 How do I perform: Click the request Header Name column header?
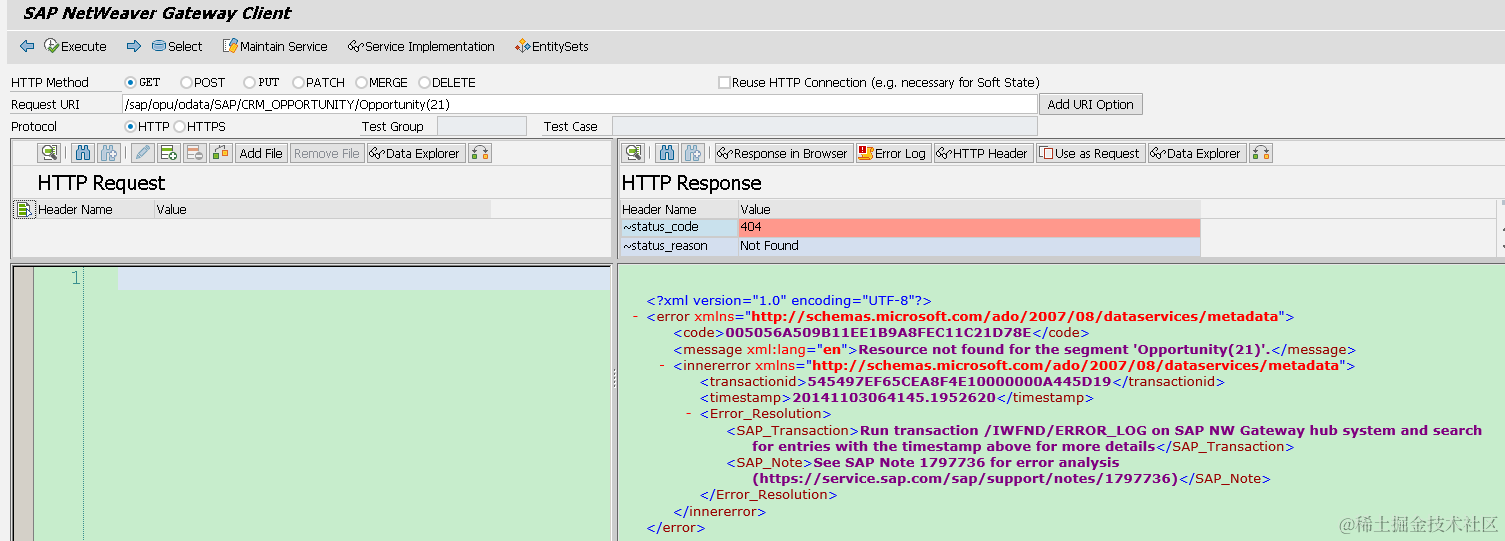(x=94, y=210)
